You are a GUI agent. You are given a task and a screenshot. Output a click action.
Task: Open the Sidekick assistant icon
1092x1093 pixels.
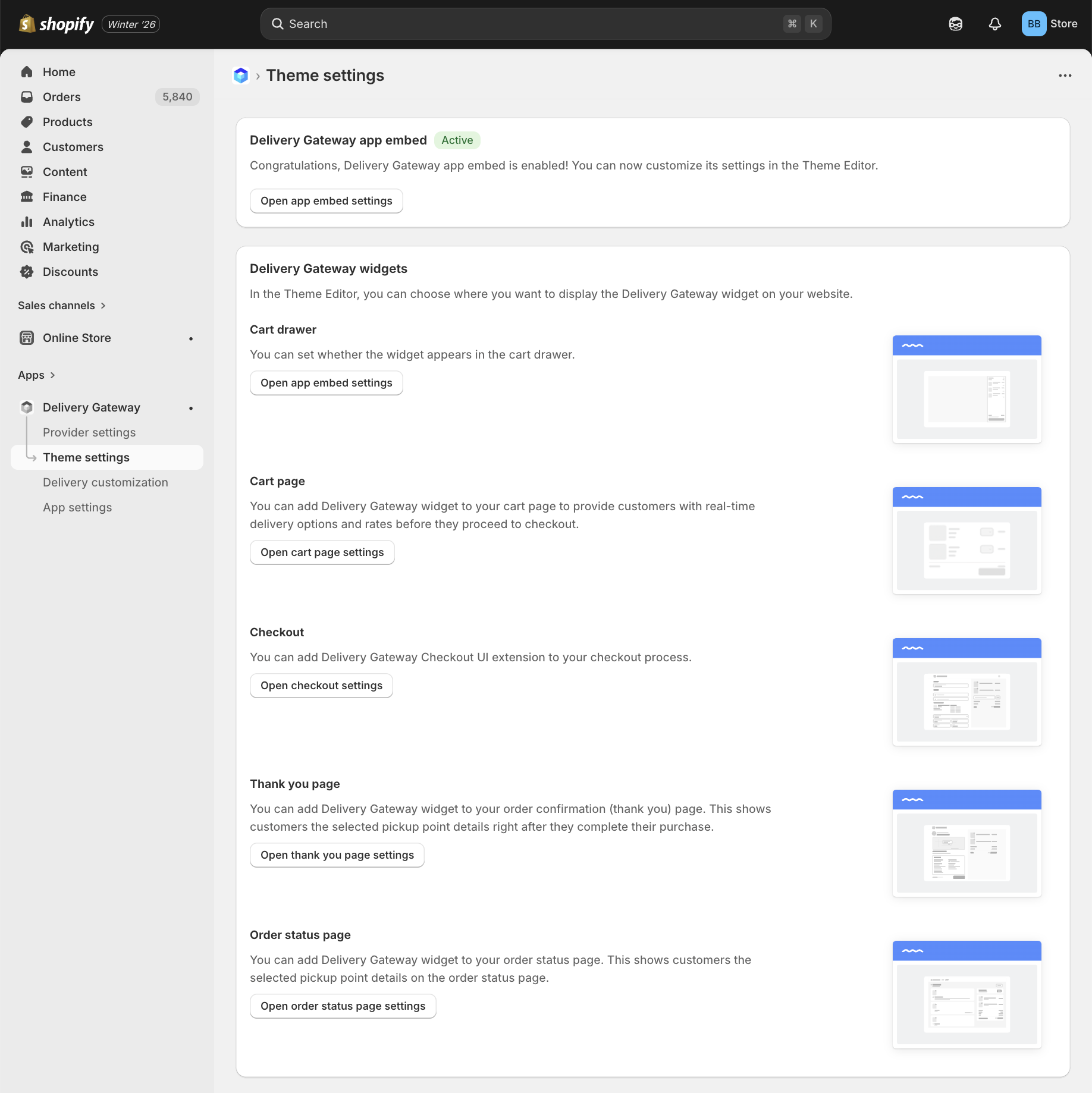[x=955, y=24]
